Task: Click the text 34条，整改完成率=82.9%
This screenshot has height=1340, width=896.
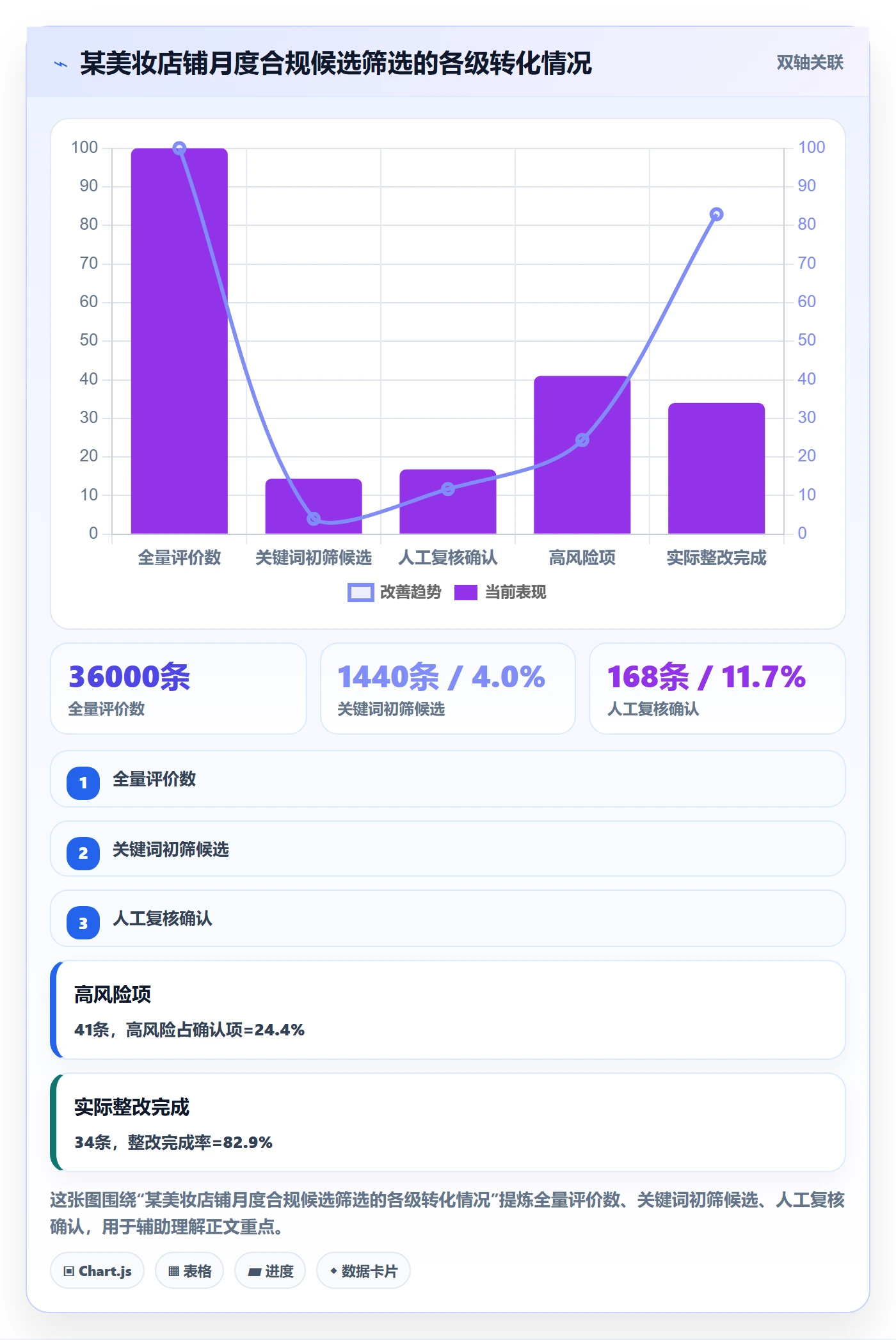Action: (x=173, y=1142)
